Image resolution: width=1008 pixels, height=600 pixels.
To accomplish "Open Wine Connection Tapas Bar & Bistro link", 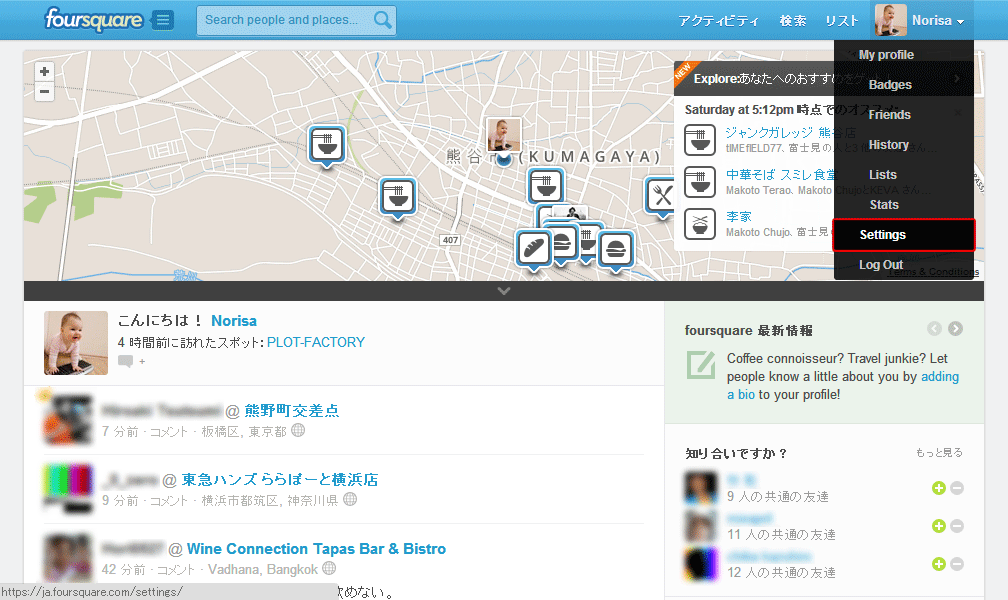I will [316, 549].
